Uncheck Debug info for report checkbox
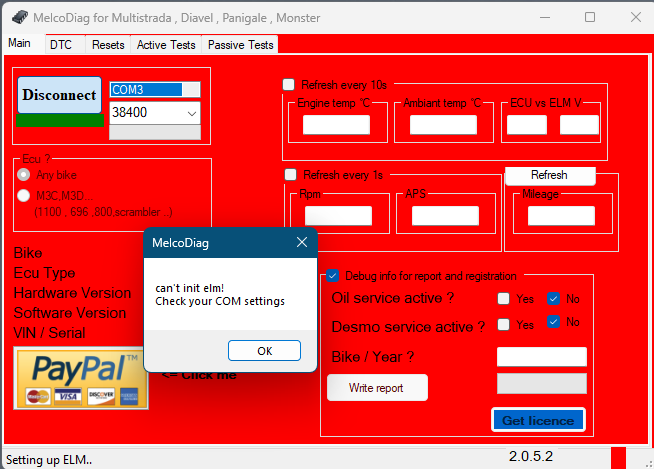 click(332, 275)
